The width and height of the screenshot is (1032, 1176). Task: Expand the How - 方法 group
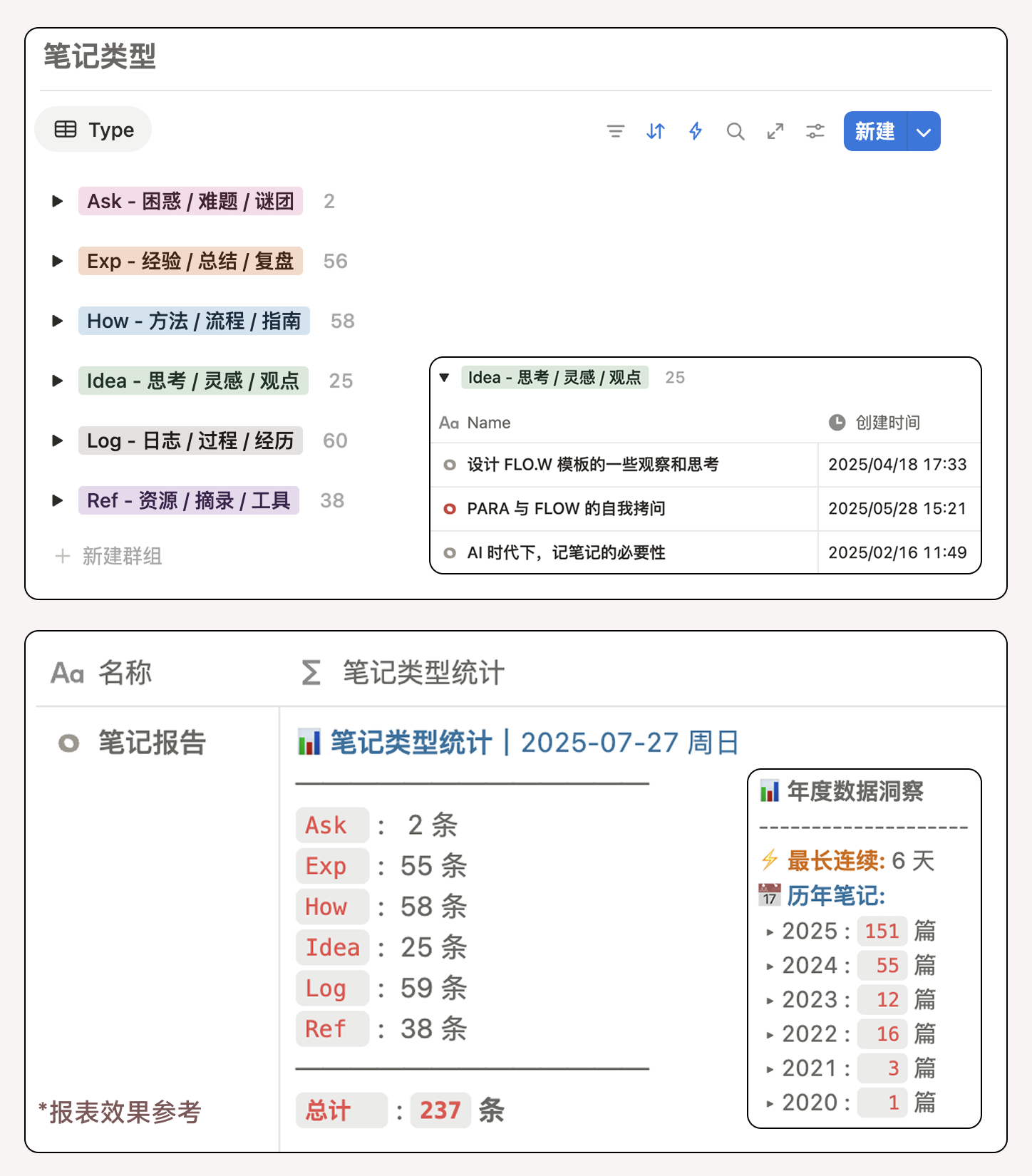tap(58, 321)
